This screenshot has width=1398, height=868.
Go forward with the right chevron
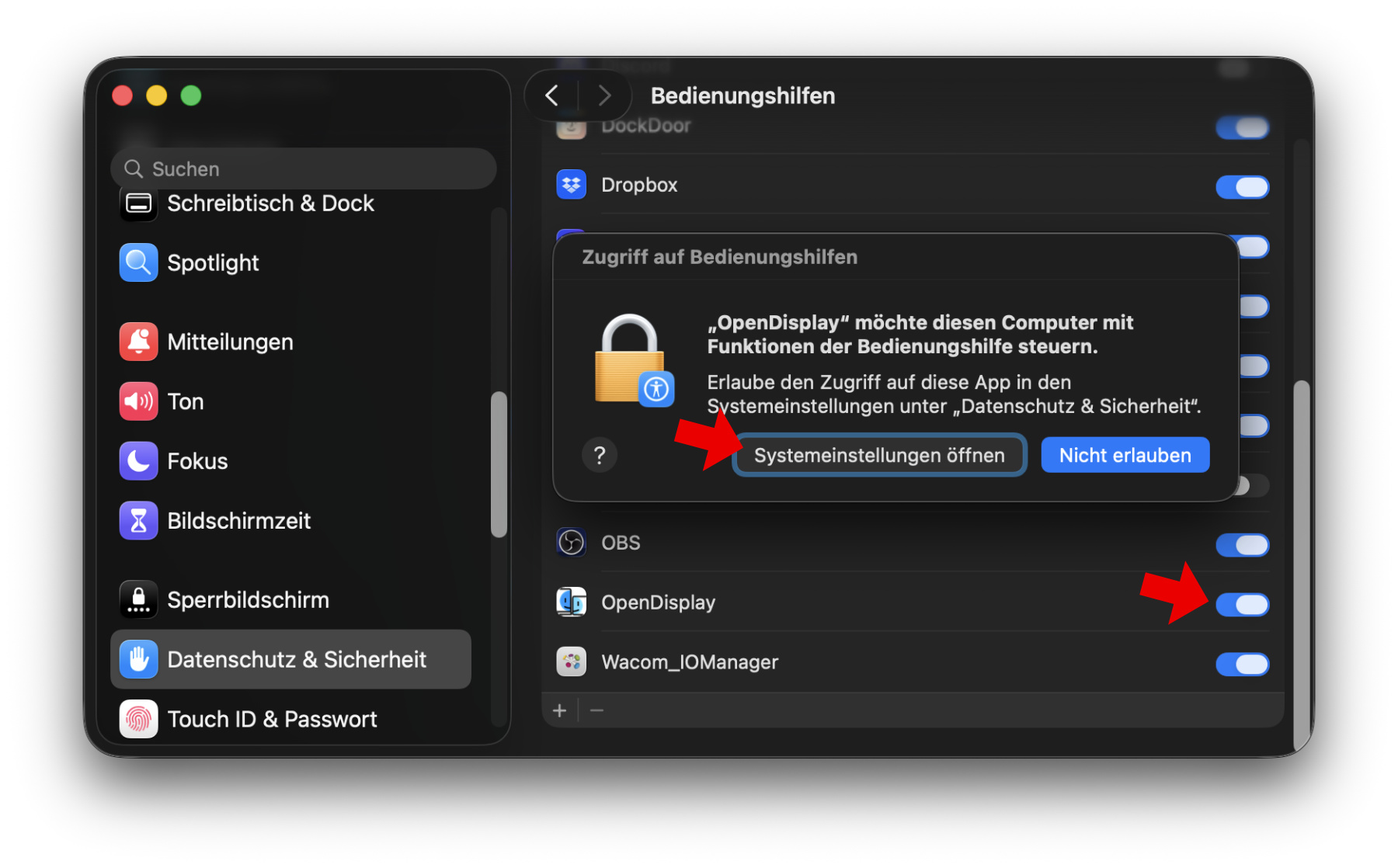pyautogui.click(x=604, y=95)
